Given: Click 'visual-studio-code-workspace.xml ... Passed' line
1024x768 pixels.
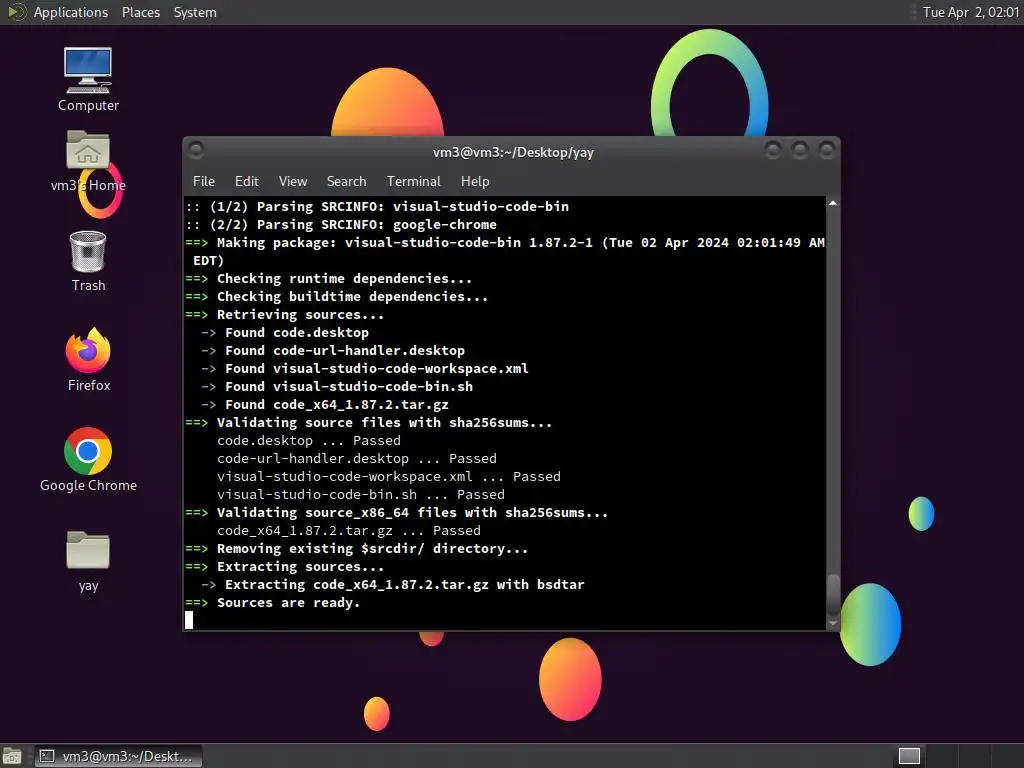Looking at the screenshot, I should click(389, 477).
